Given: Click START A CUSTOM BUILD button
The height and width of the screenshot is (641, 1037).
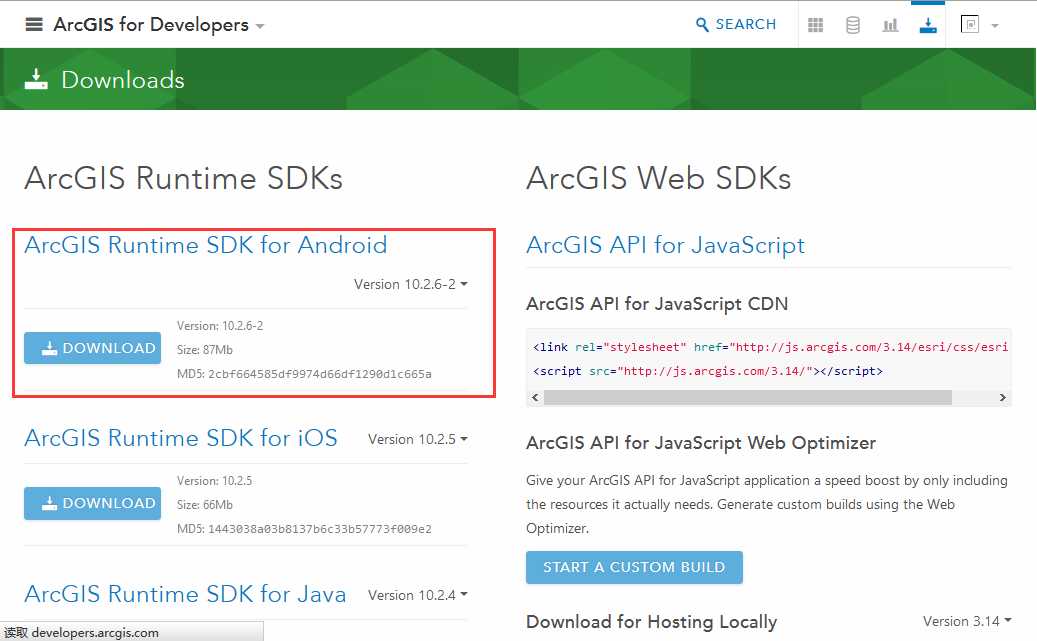Looking at the screenshot, I should (634, 568).
